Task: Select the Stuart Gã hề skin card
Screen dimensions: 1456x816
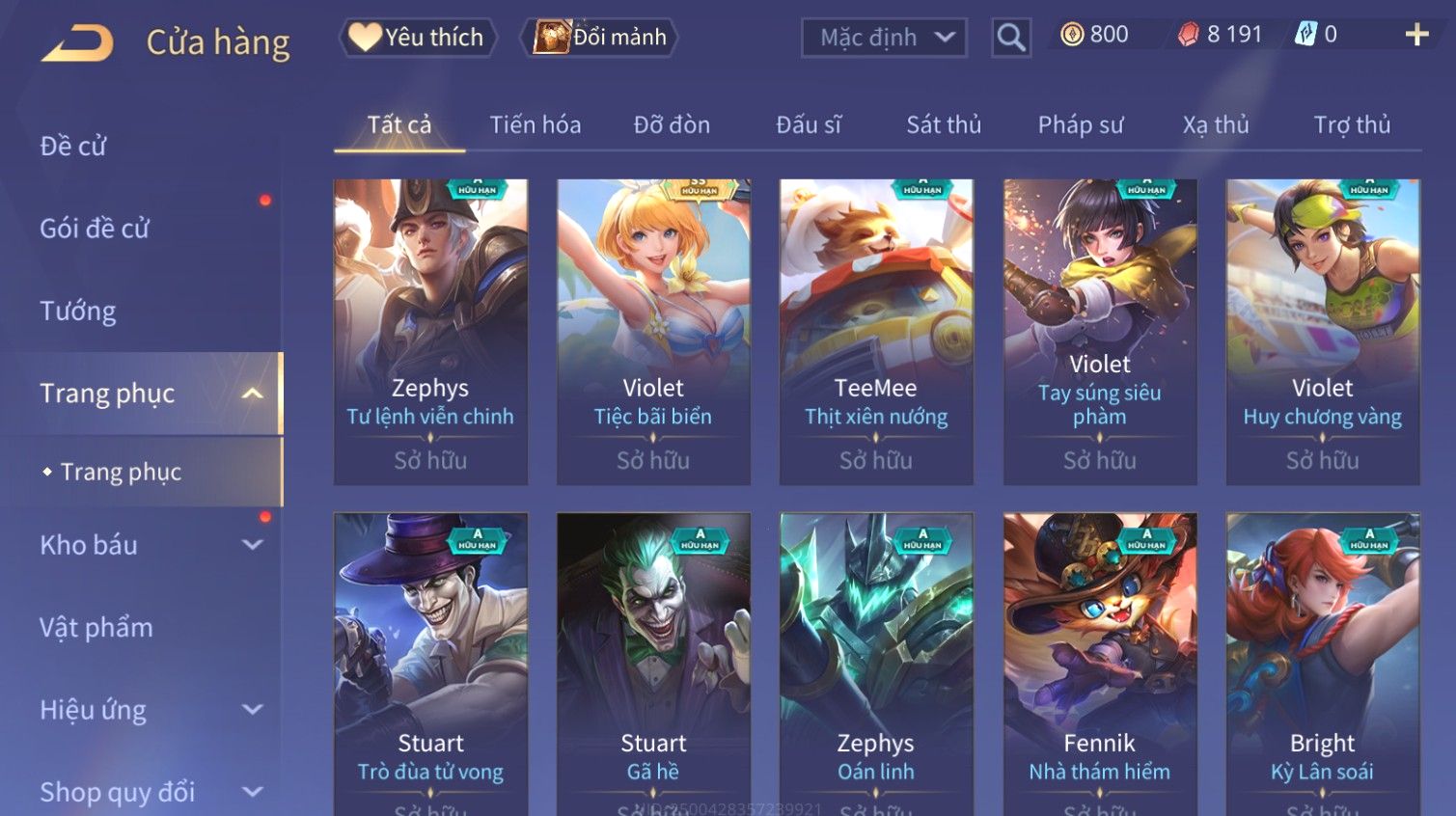Action: pos(653,664)
